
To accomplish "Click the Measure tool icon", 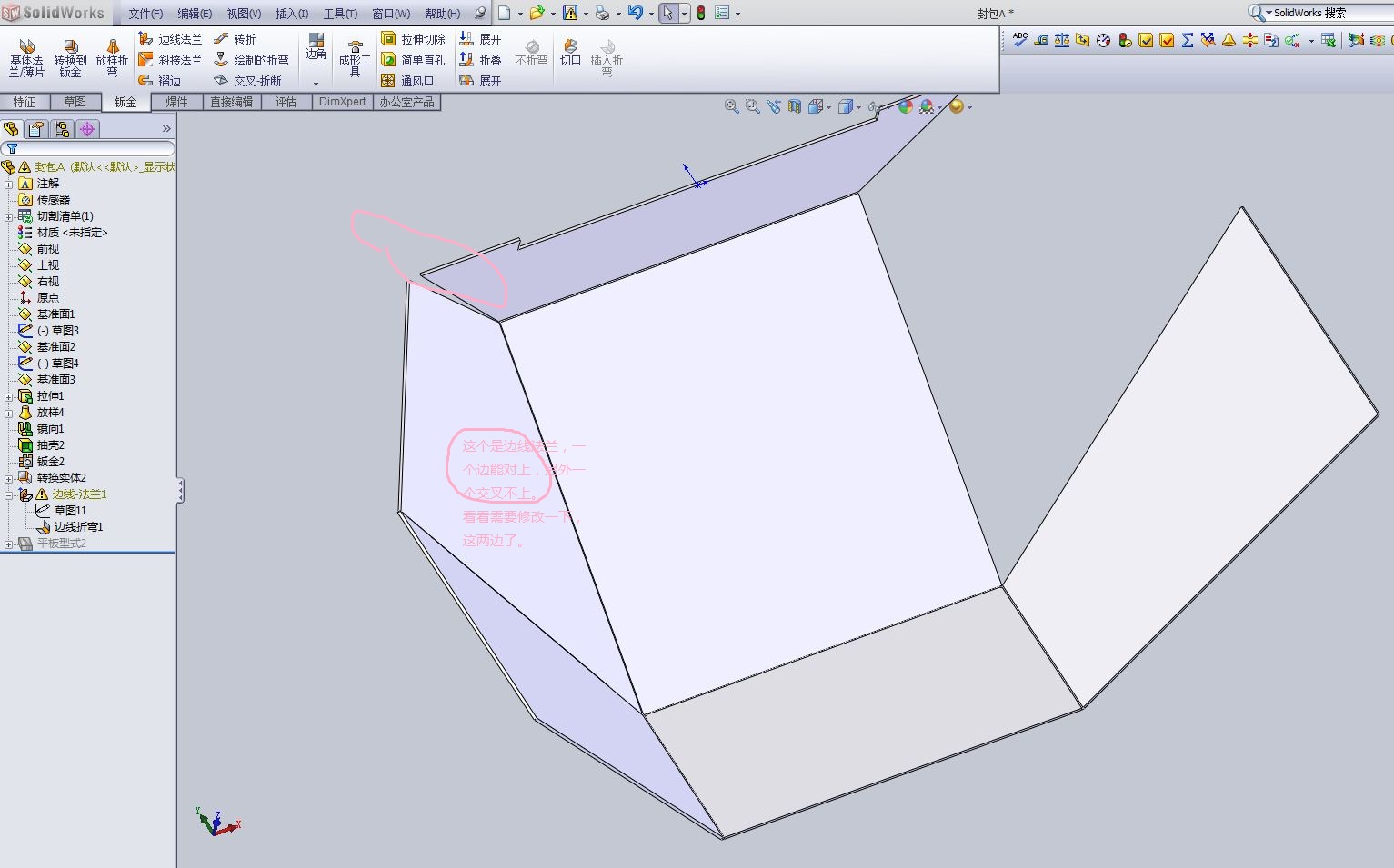I will [x=1041, y=40].
